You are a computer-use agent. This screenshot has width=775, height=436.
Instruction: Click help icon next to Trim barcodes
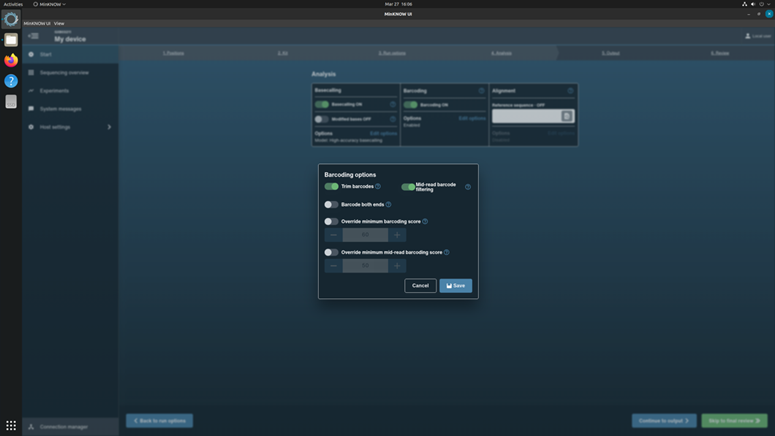point(378,187)
